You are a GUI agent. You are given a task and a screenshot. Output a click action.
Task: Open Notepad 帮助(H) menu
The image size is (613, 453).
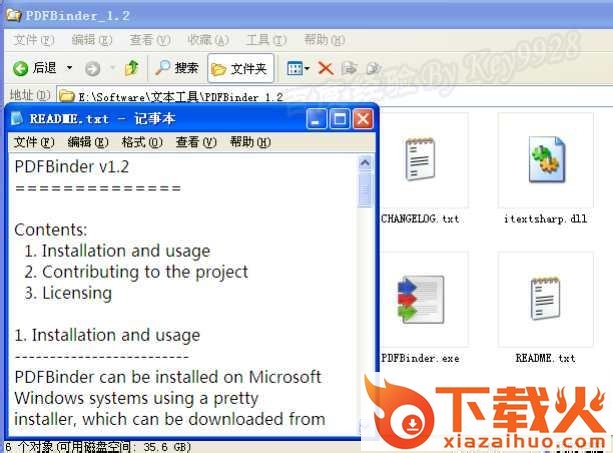[x=250, y=142]
